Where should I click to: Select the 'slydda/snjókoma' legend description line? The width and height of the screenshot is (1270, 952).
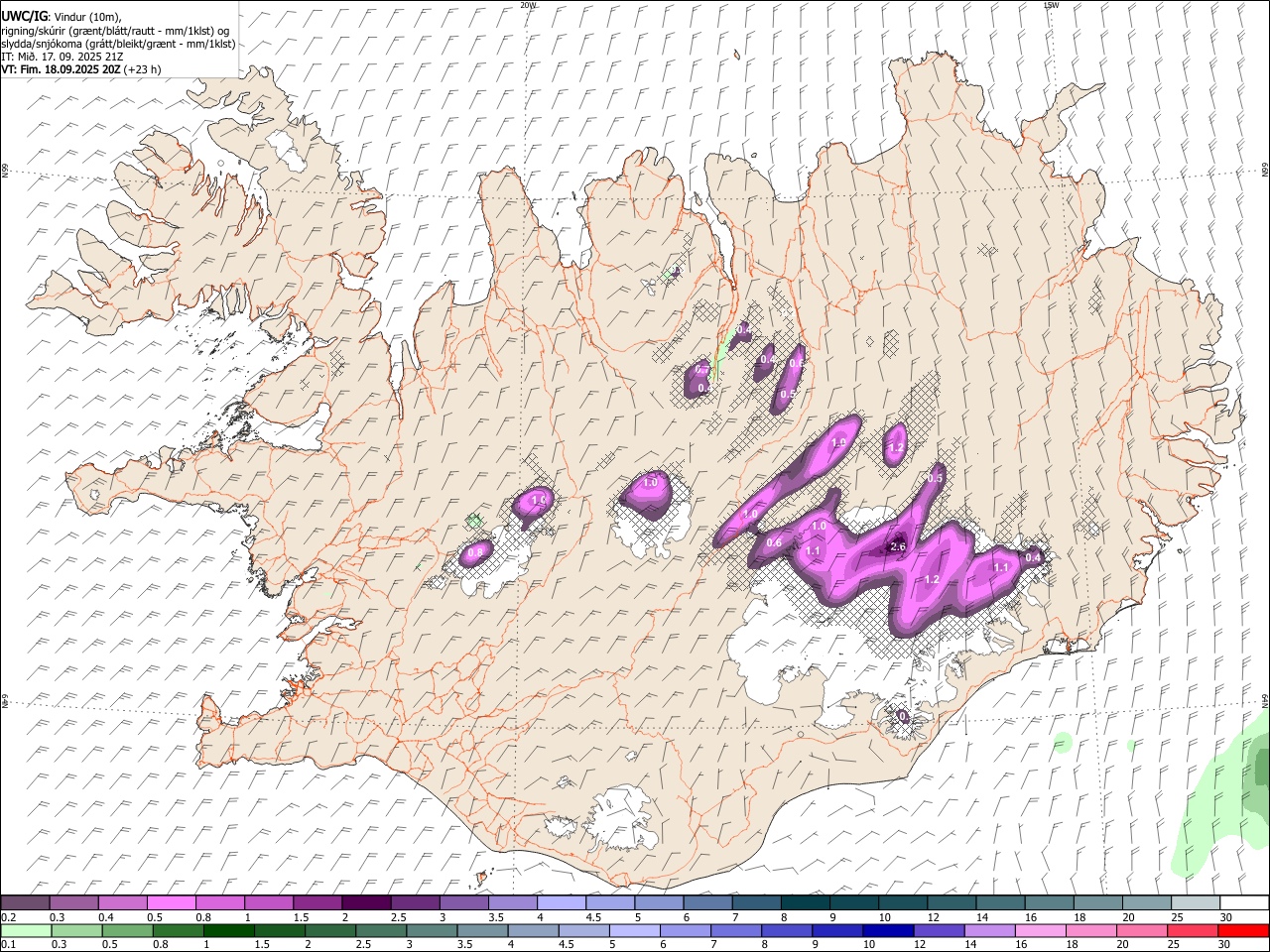[x=119, y=44]
